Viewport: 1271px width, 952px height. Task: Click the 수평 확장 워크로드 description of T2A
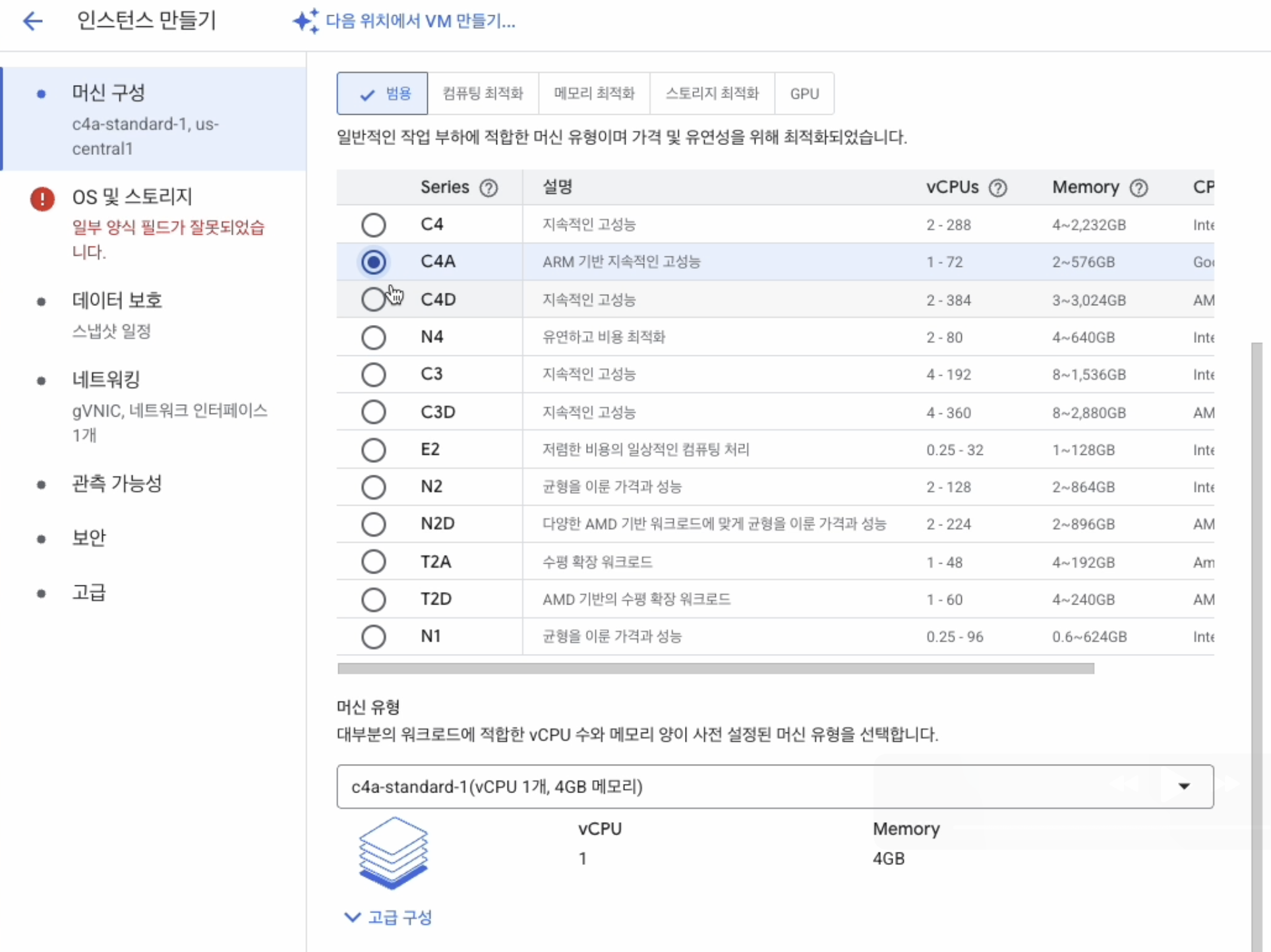coord(597,562)
